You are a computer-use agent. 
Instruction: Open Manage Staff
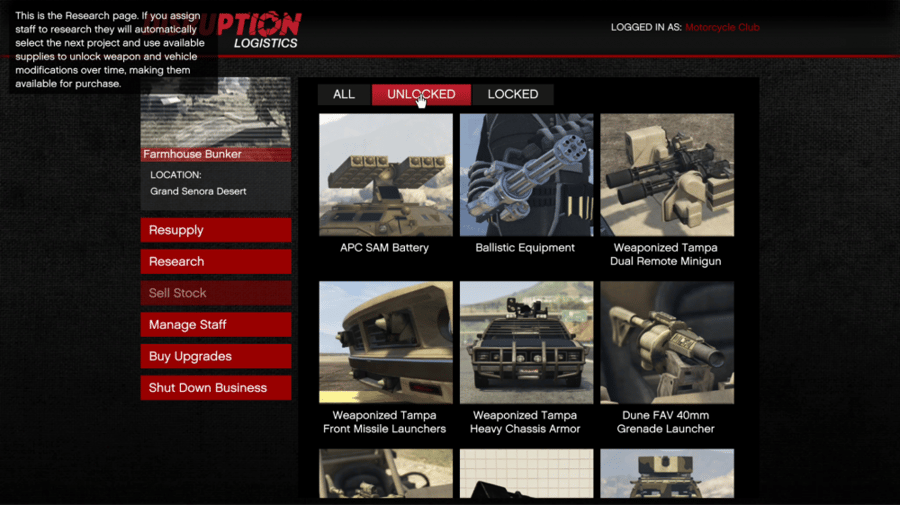tap(216, 325)
